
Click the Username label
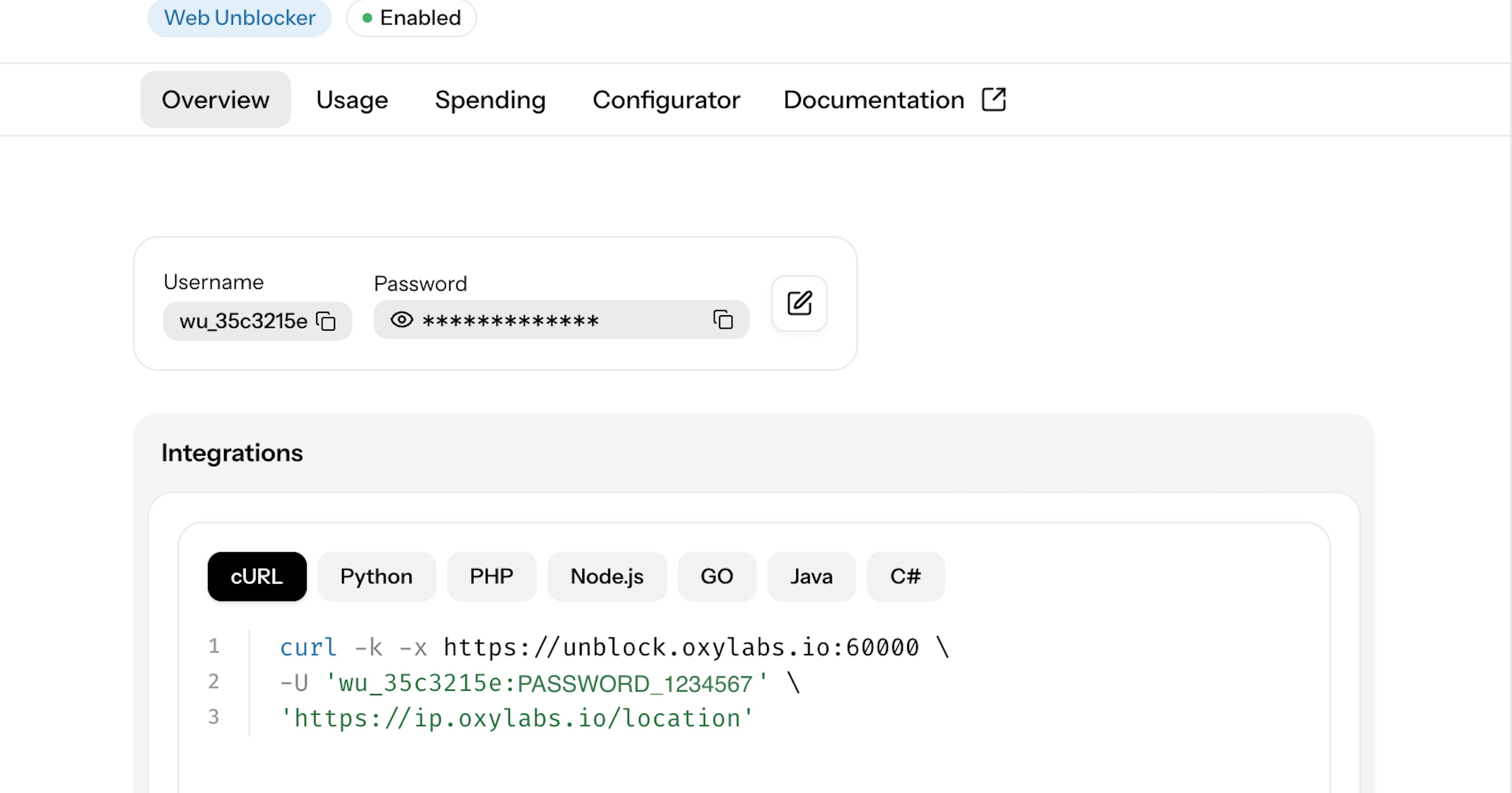(x=214, y=282)
